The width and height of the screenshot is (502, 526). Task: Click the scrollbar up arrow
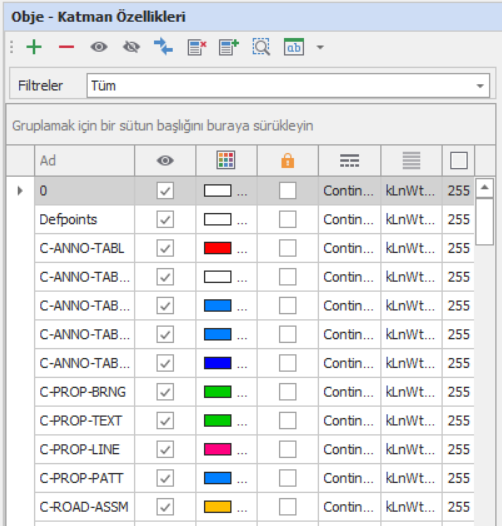click(x=484, y=188)
